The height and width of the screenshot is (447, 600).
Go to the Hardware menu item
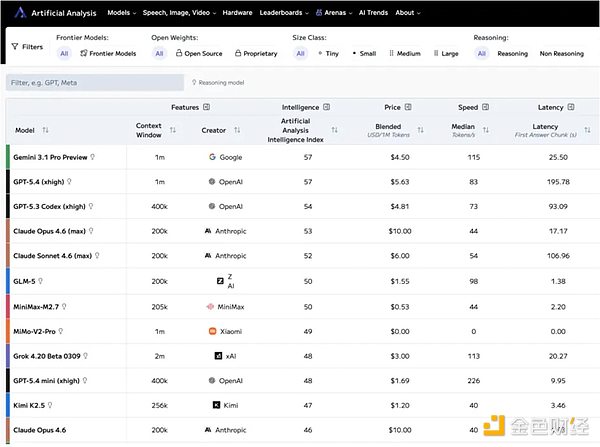coord(237,13)
